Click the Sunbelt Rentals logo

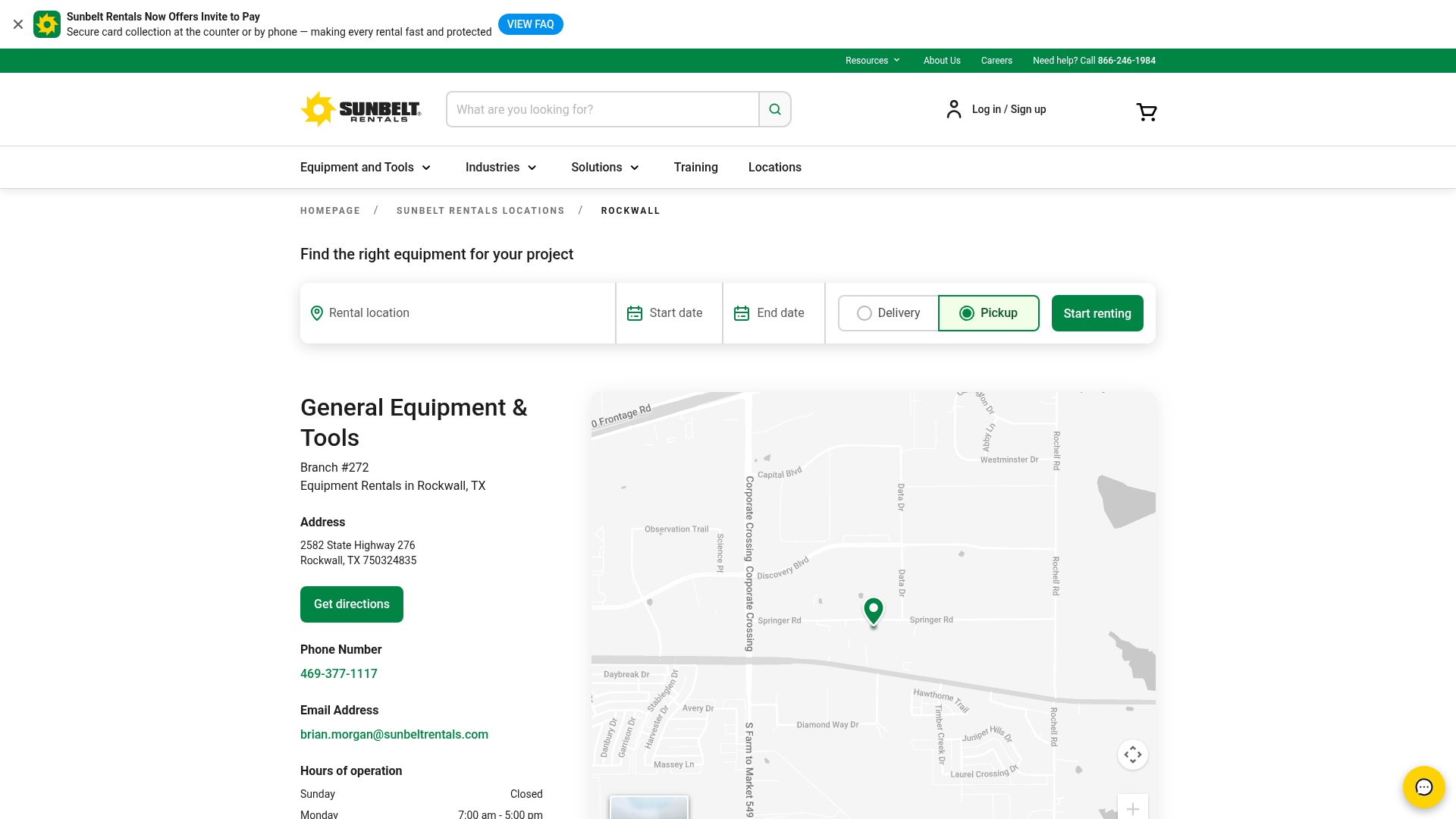point(362,108)
